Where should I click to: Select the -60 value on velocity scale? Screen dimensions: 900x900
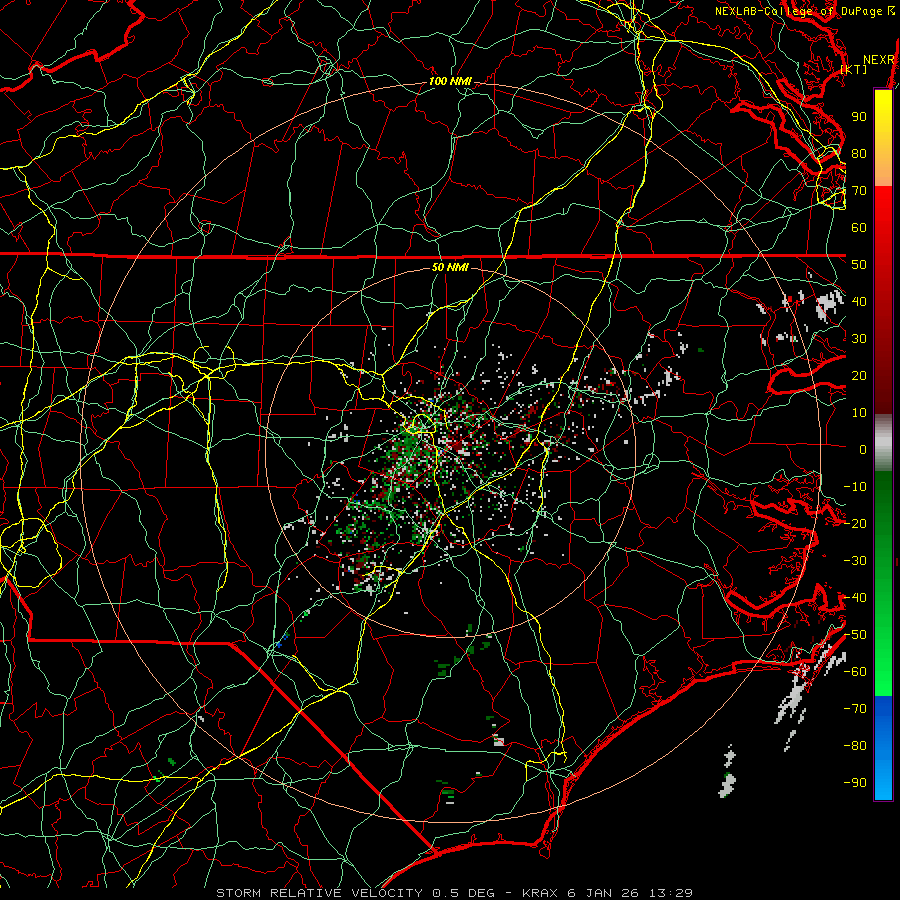tap(855, 672)
